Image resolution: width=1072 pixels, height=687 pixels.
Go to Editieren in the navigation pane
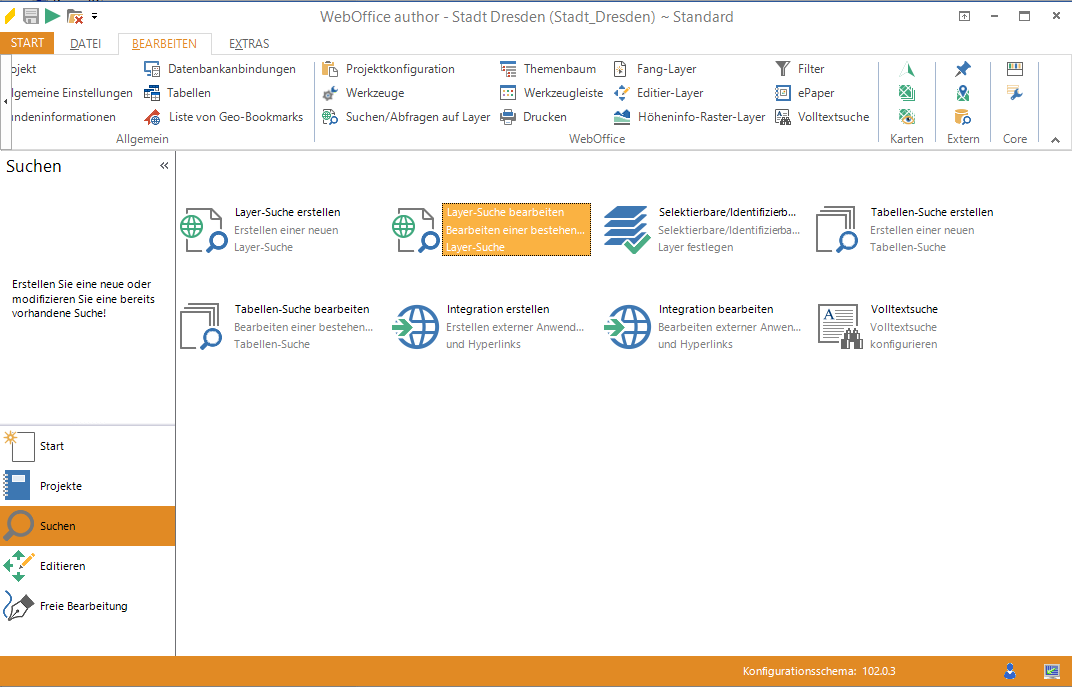tap(62, 566)
